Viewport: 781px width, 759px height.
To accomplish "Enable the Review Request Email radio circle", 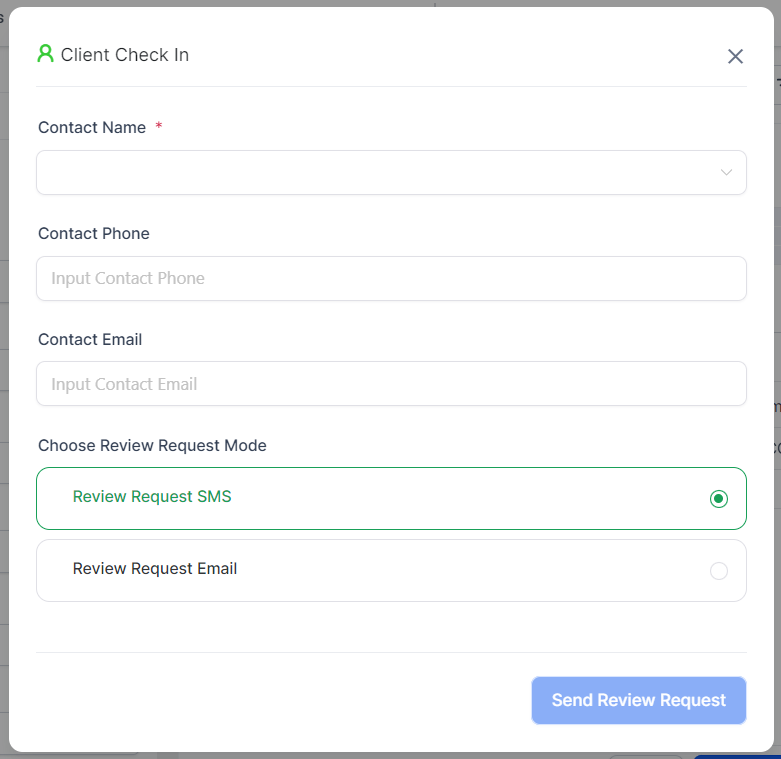I will (x=718, y=571).
